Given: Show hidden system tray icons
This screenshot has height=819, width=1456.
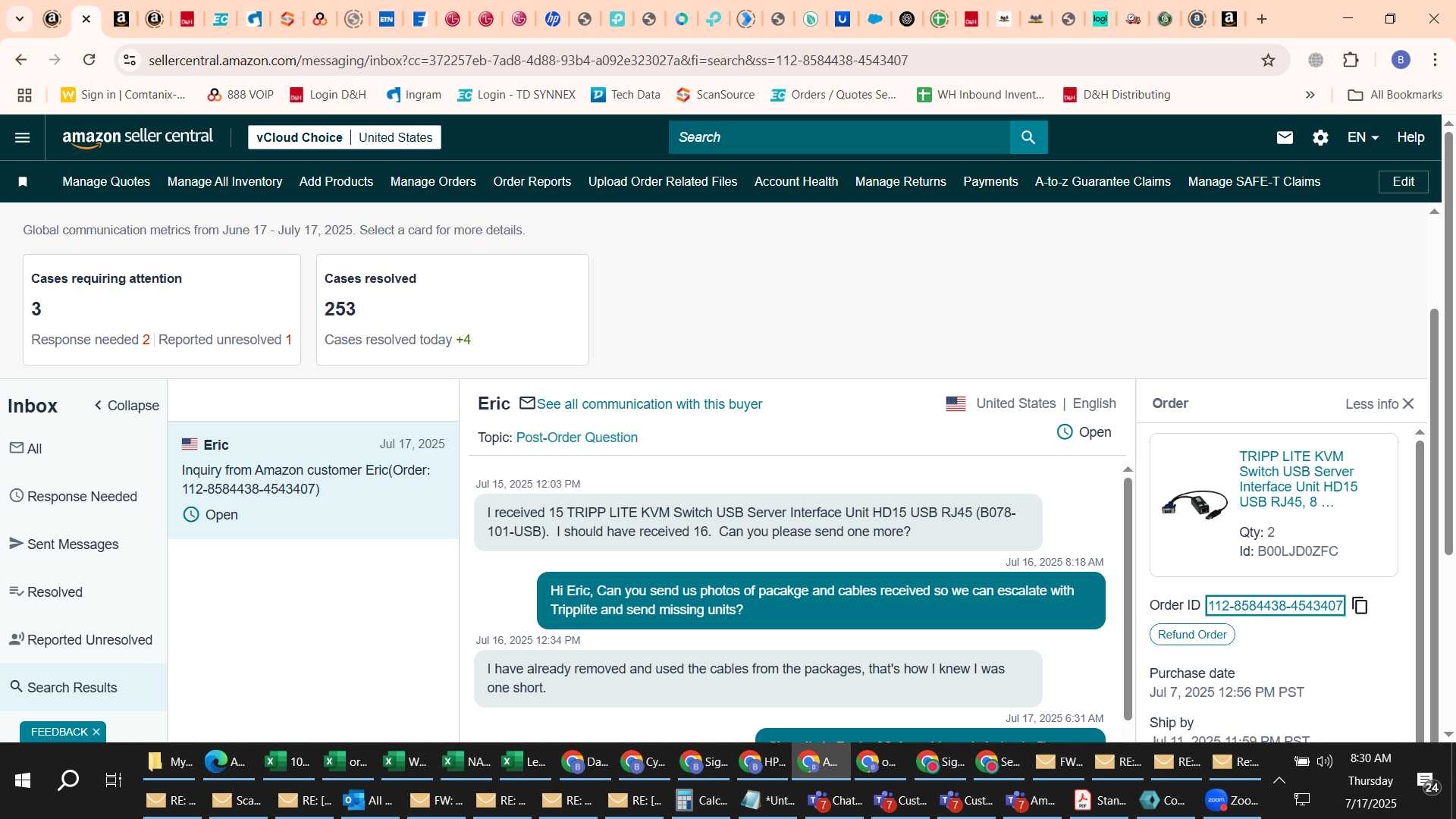Looking at the screenshot, I should tap(1279, 780).
